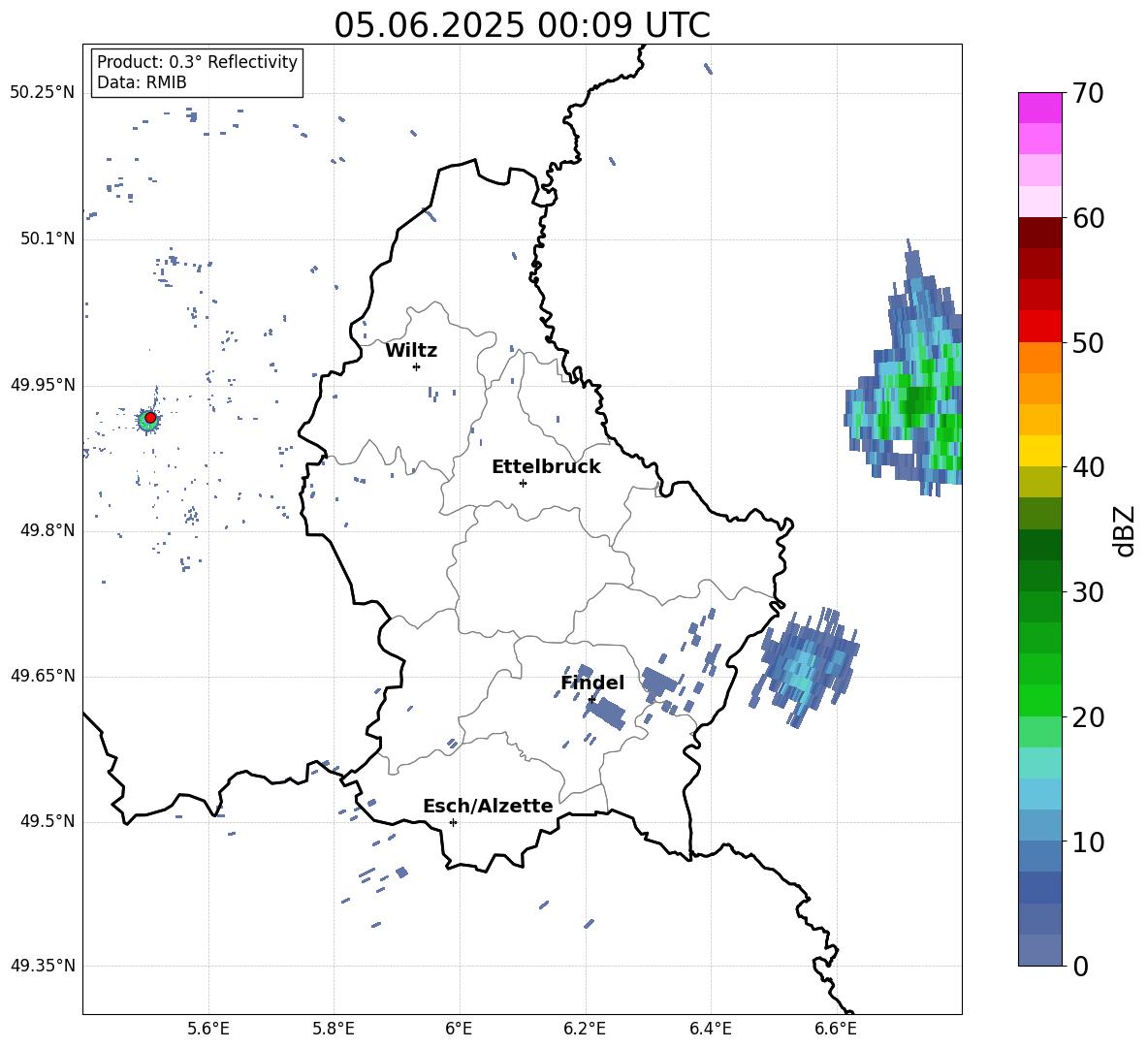Click the timestamp title 05.06.2025 00:09 UTC
The width and height of the screenshot is (1148, 1048).
522,25
